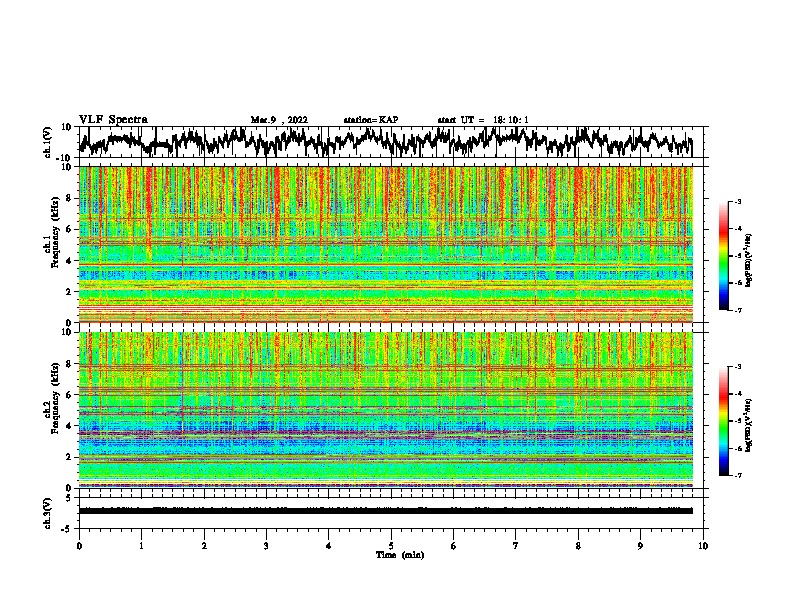
Task: Click the ch.2 color bar's log(PSD) label
Action: (x=749, y=425)
